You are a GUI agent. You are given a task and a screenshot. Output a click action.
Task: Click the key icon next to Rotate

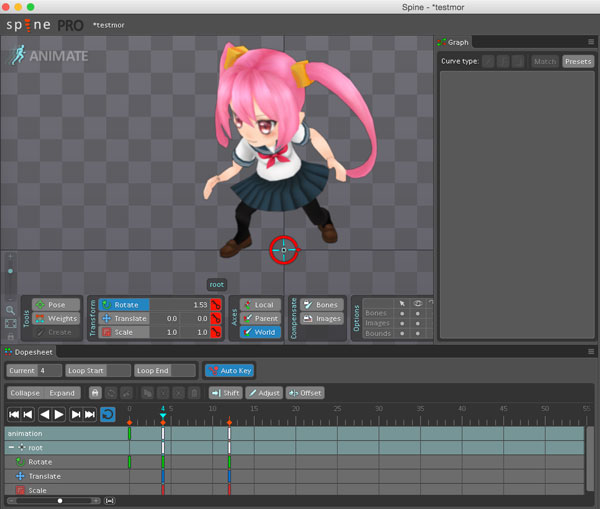[216, 305]
